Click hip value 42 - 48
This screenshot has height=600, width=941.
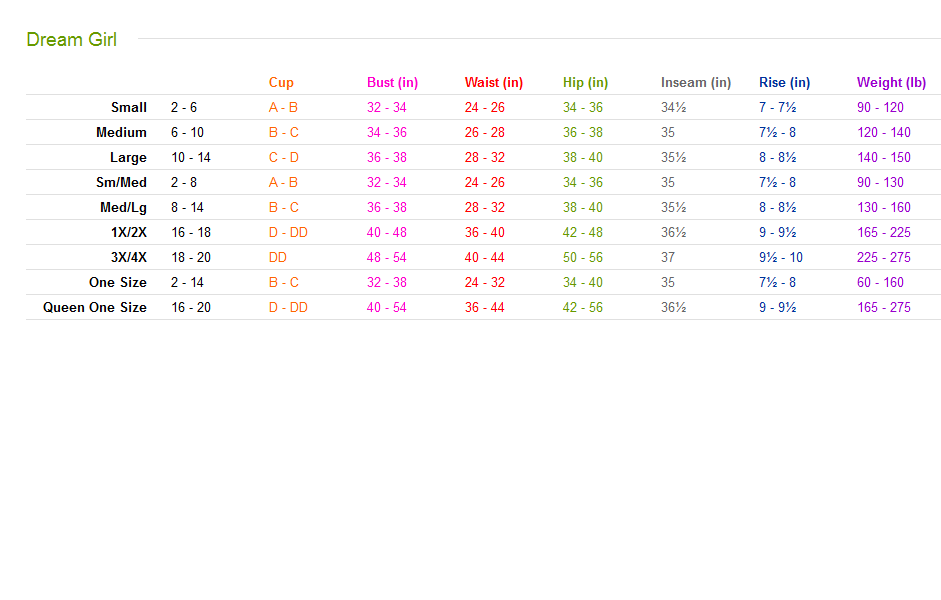point(583,233)
